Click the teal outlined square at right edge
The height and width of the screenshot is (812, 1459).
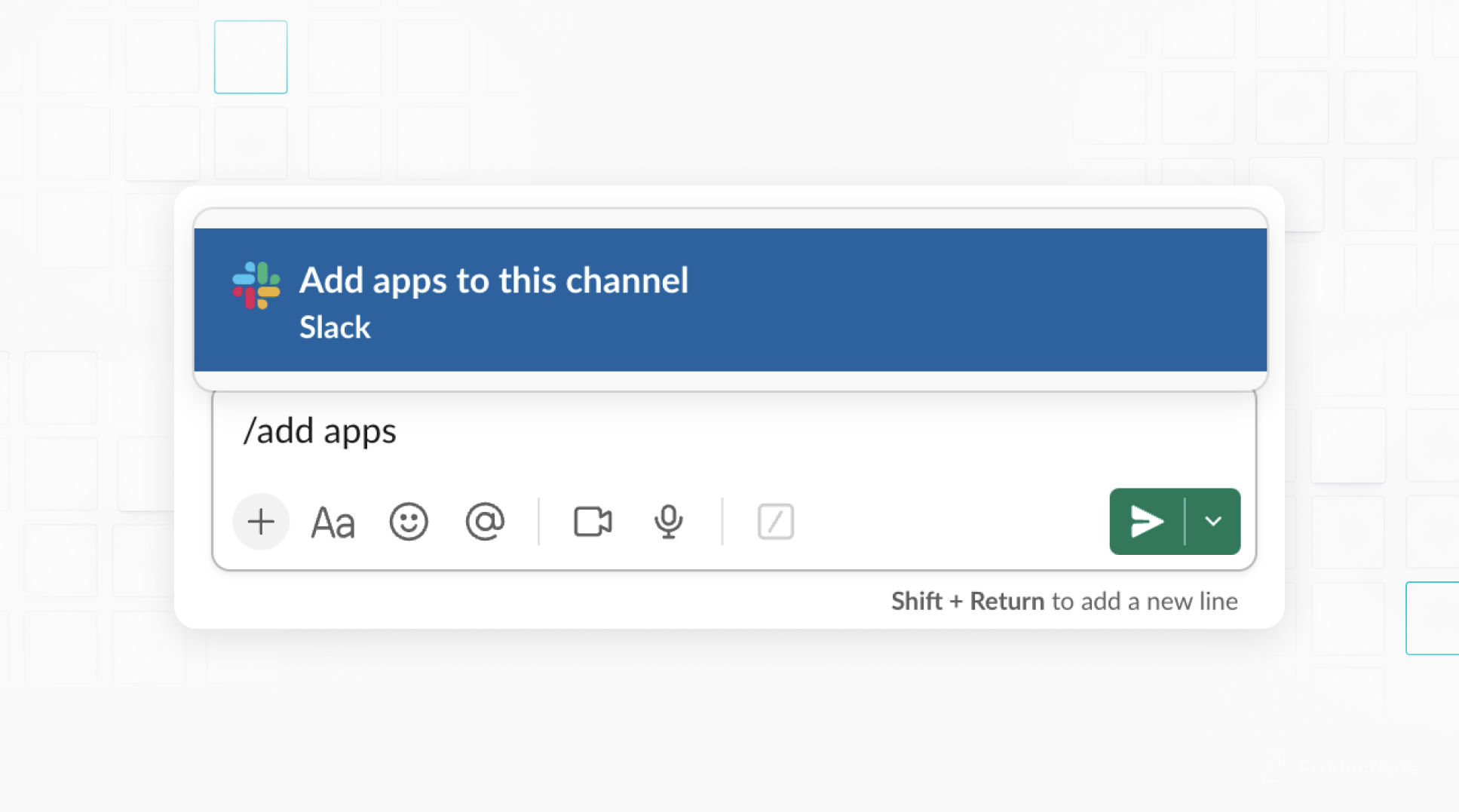tap(1433, 618)
